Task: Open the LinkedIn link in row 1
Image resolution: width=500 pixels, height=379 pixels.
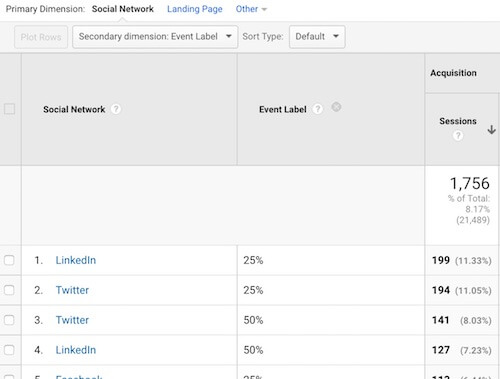Action: click(76, 260)
